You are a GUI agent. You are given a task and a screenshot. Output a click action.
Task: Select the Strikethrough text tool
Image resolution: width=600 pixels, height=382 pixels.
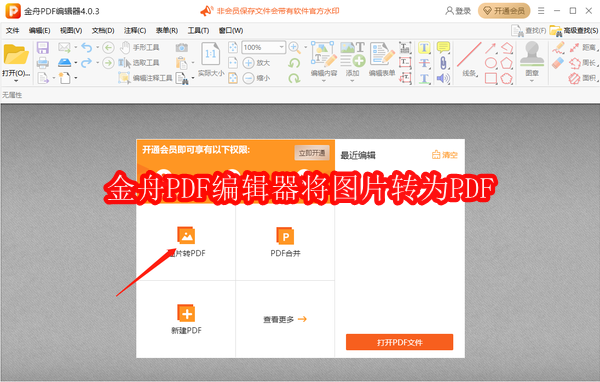(424, 63)
